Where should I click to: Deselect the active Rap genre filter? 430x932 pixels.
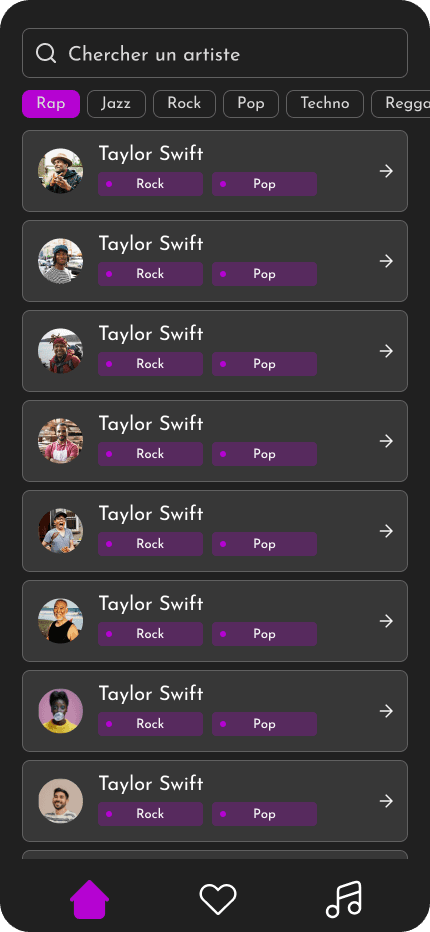point(51,104)
